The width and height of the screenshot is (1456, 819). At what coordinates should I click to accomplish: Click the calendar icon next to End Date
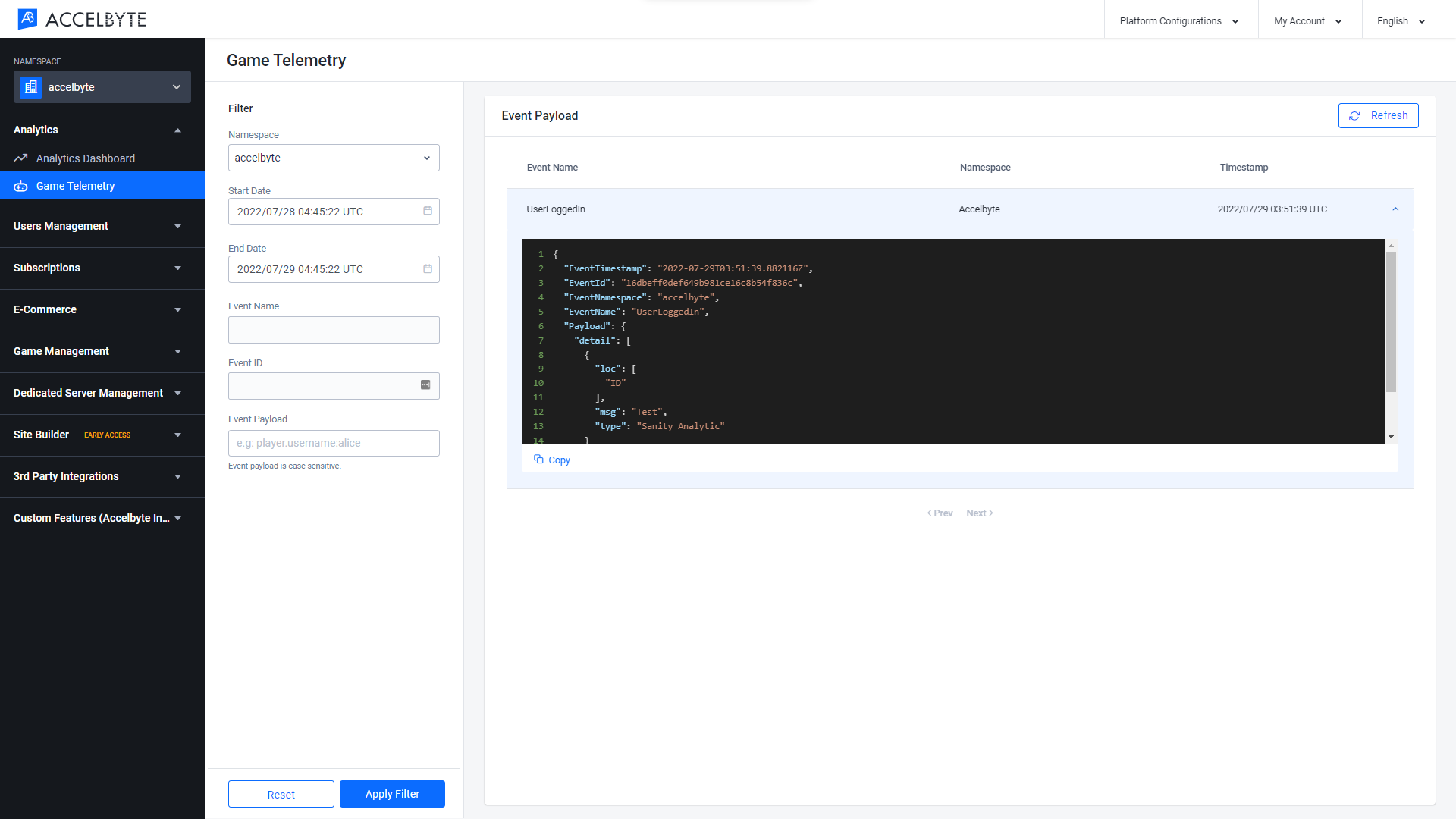click(426, 269)
